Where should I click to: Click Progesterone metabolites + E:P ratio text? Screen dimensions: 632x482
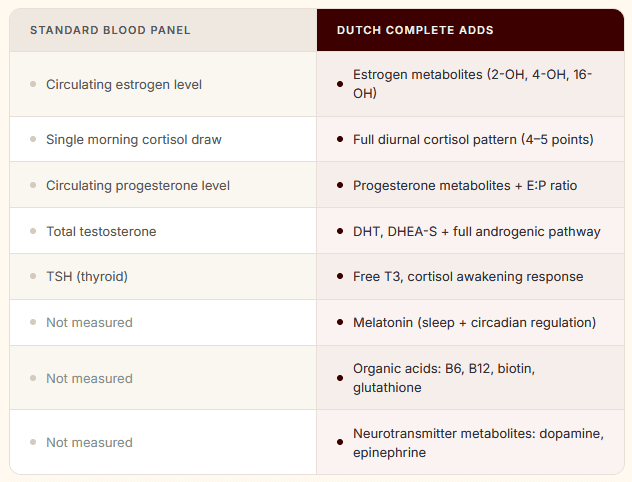tap(465, 185)
